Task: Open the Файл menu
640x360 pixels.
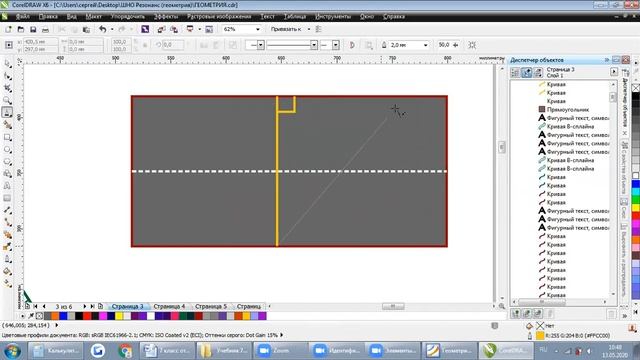Action: [x=22, y=16]
